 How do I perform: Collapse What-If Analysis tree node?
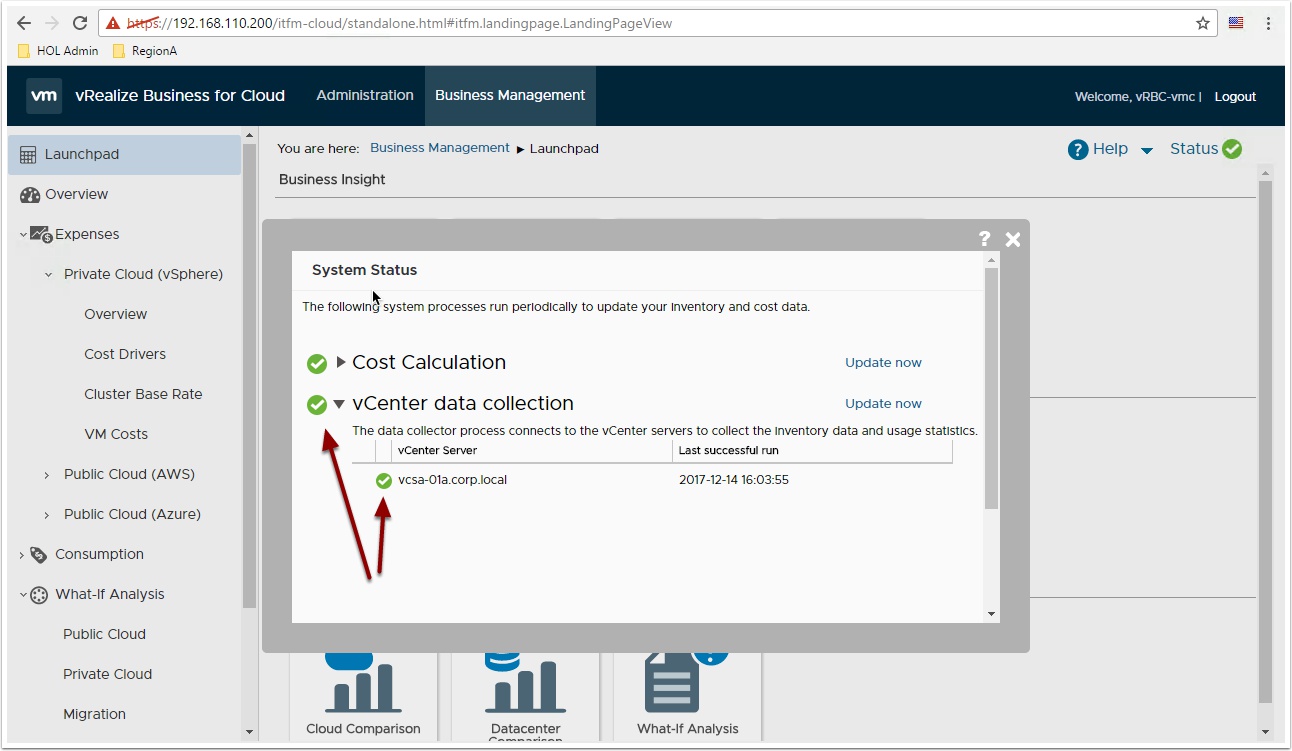click(x=23, y=595)
